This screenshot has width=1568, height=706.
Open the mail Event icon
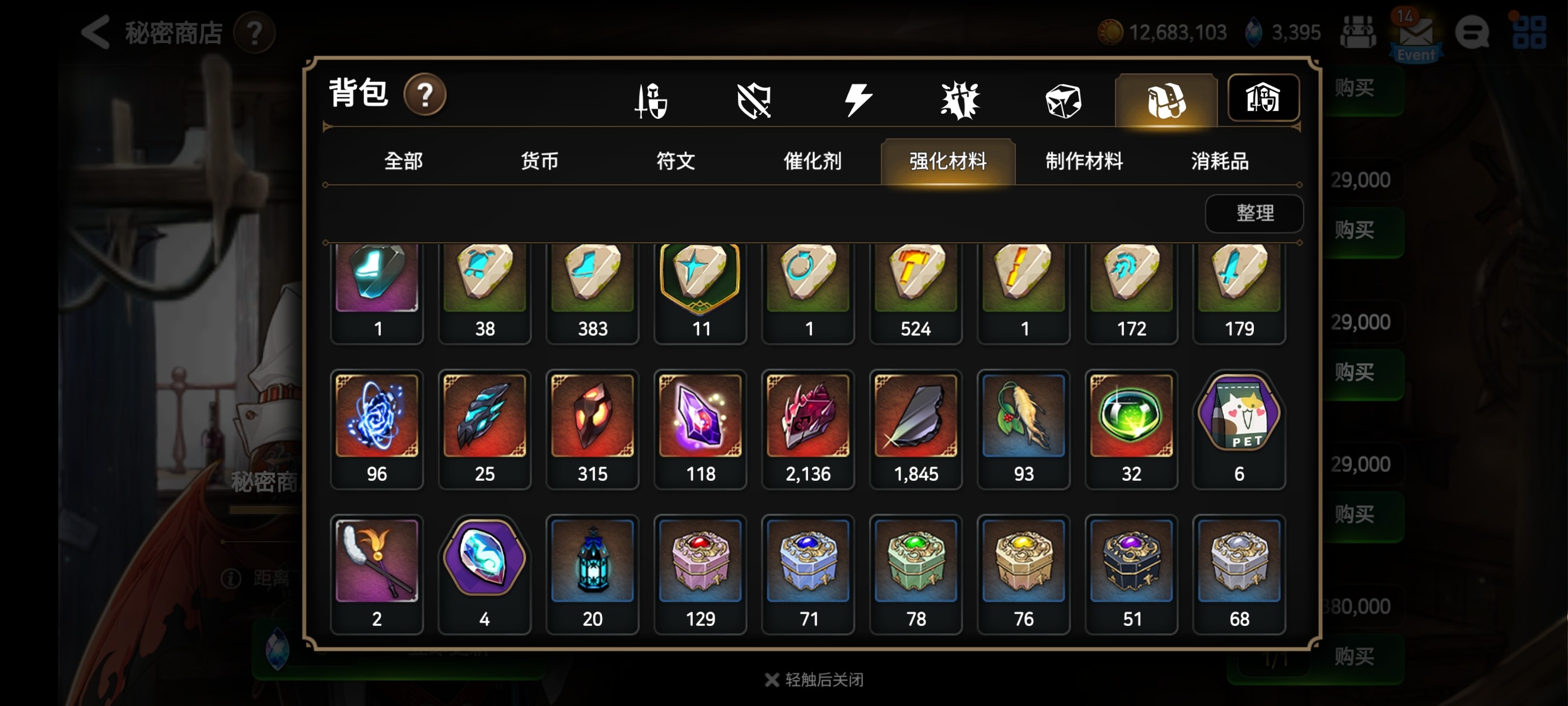(1415, 36)
